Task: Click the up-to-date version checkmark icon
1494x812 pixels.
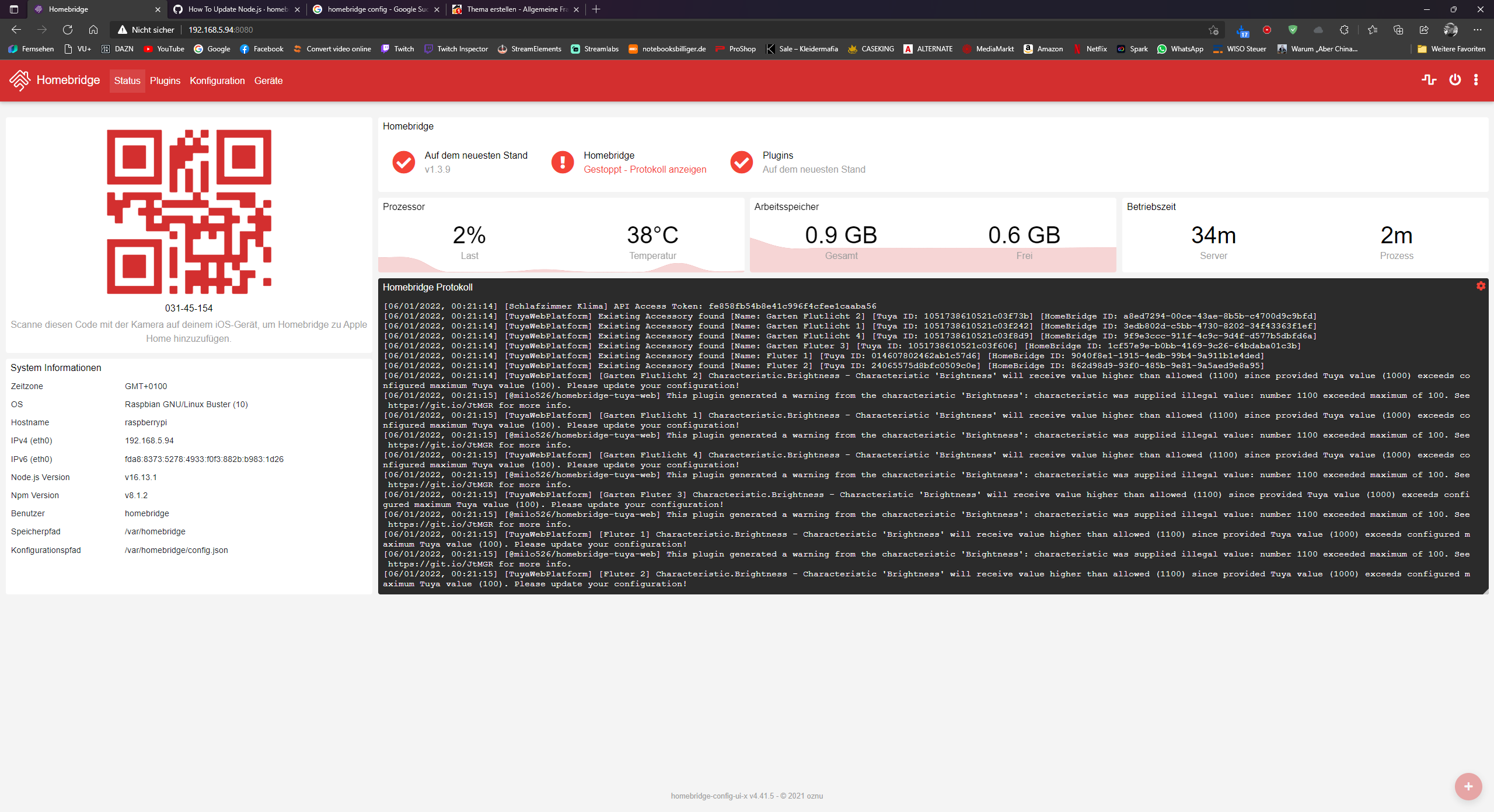Action: (x=403, y=162)
